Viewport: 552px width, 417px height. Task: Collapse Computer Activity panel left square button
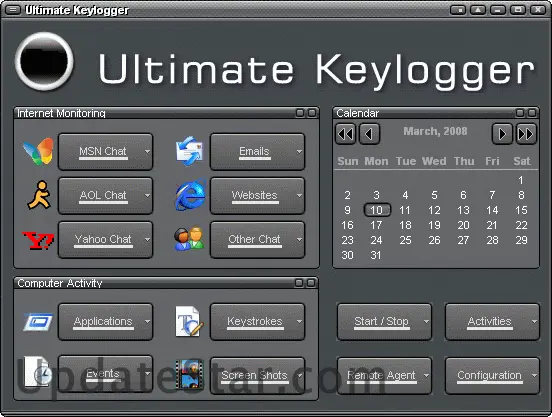pyautogui.click(x=299, y=283)
